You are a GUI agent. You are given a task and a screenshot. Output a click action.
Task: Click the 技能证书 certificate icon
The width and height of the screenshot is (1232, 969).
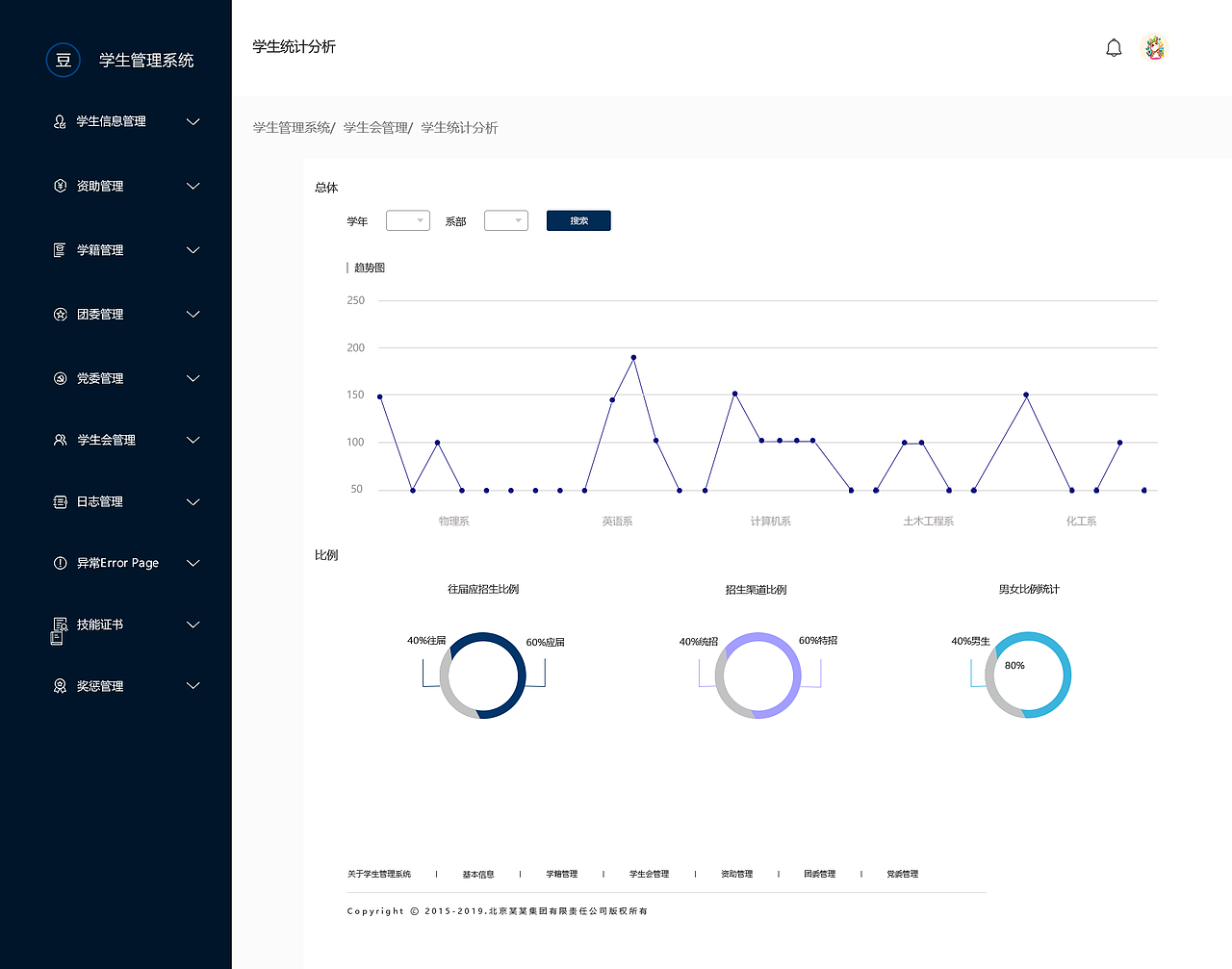click(x=60, y=625)
